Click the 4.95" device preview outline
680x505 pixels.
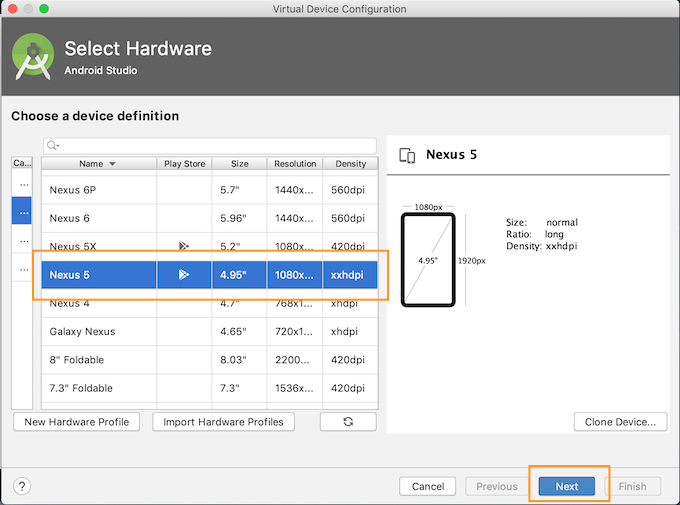click(428, 260)
